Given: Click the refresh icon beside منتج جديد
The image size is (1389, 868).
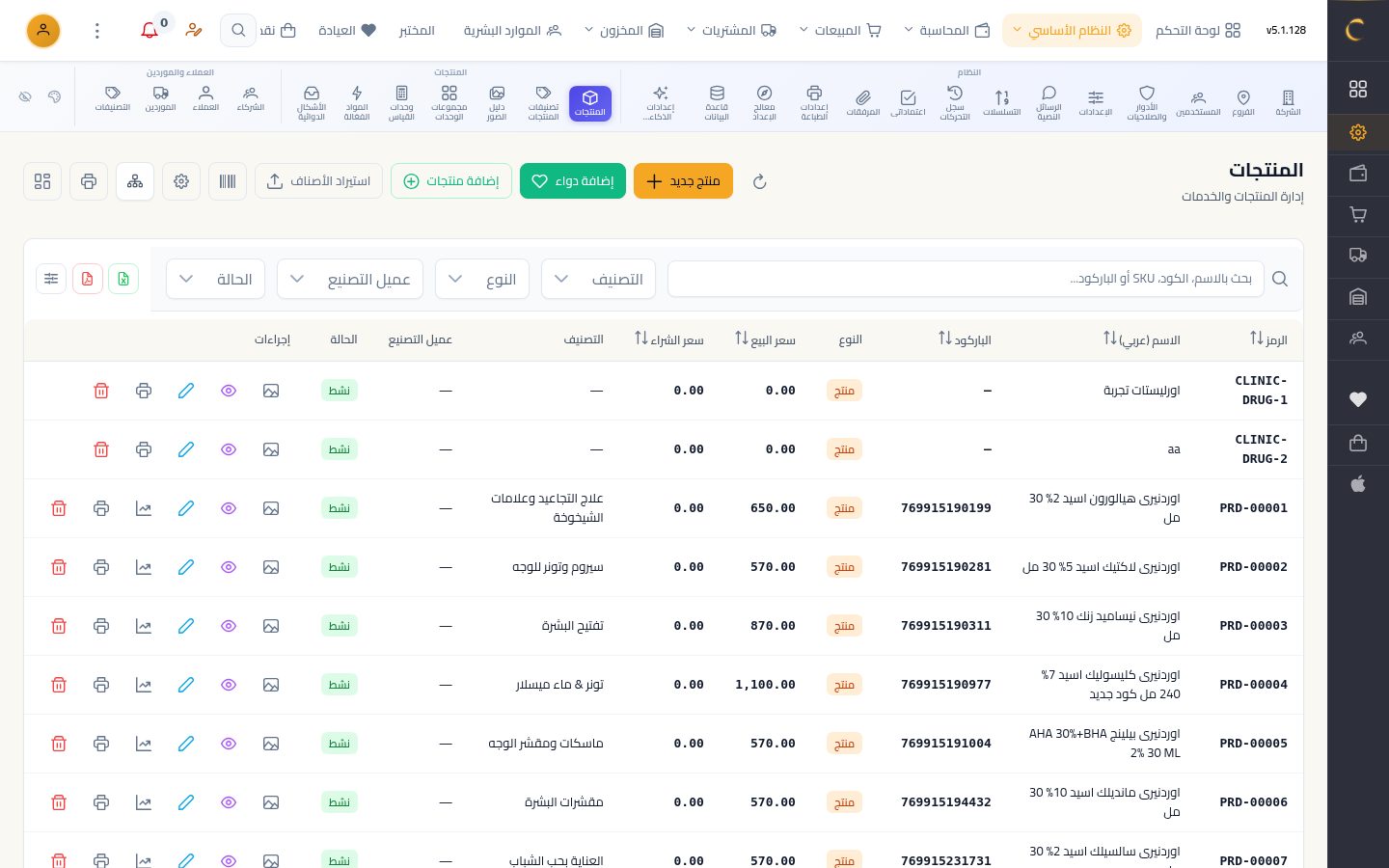Looking at the screenshot, I should click(759, 181).
